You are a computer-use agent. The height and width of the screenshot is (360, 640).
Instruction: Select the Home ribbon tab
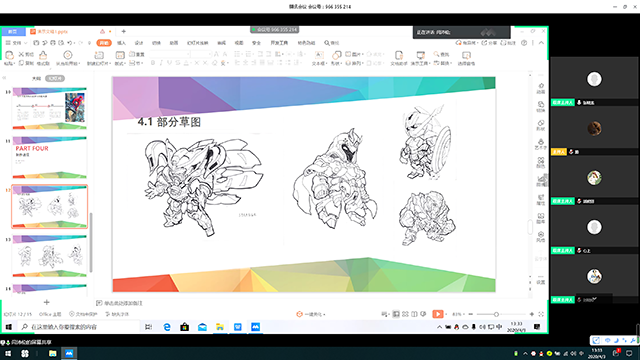pos(104,43)
